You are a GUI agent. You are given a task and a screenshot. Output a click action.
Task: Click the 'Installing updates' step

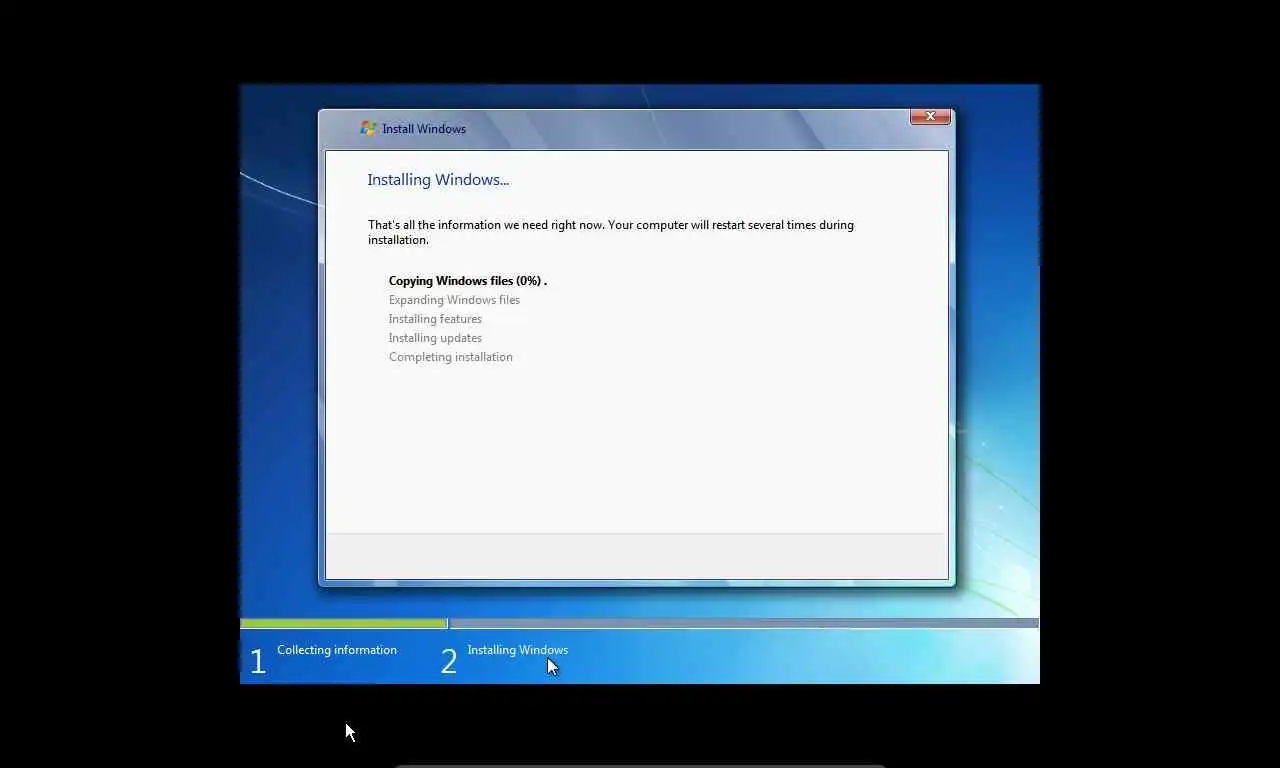435,338
